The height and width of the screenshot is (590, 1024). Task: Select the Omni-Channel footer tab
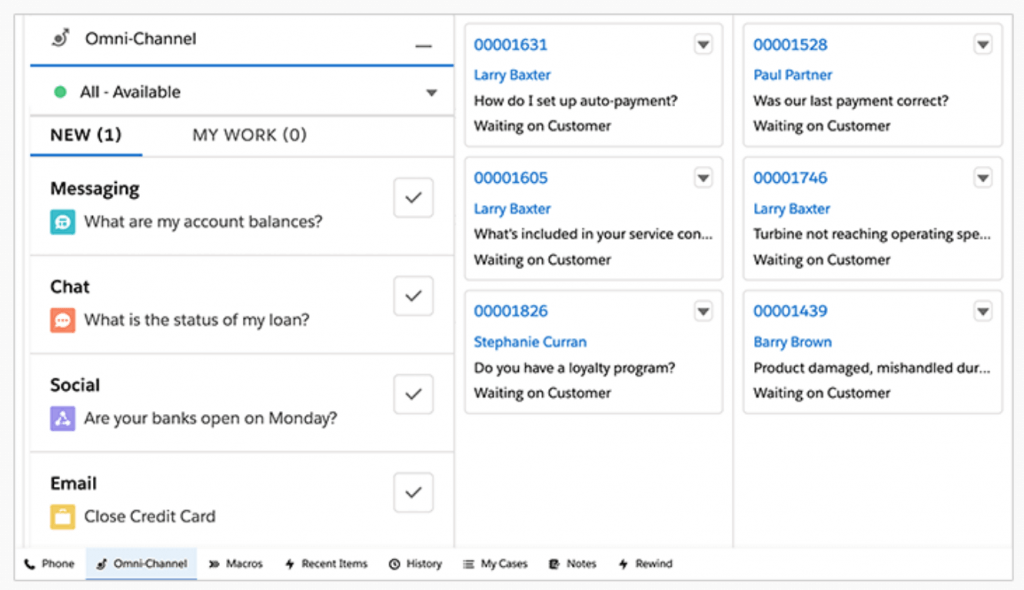coord(140,563)
